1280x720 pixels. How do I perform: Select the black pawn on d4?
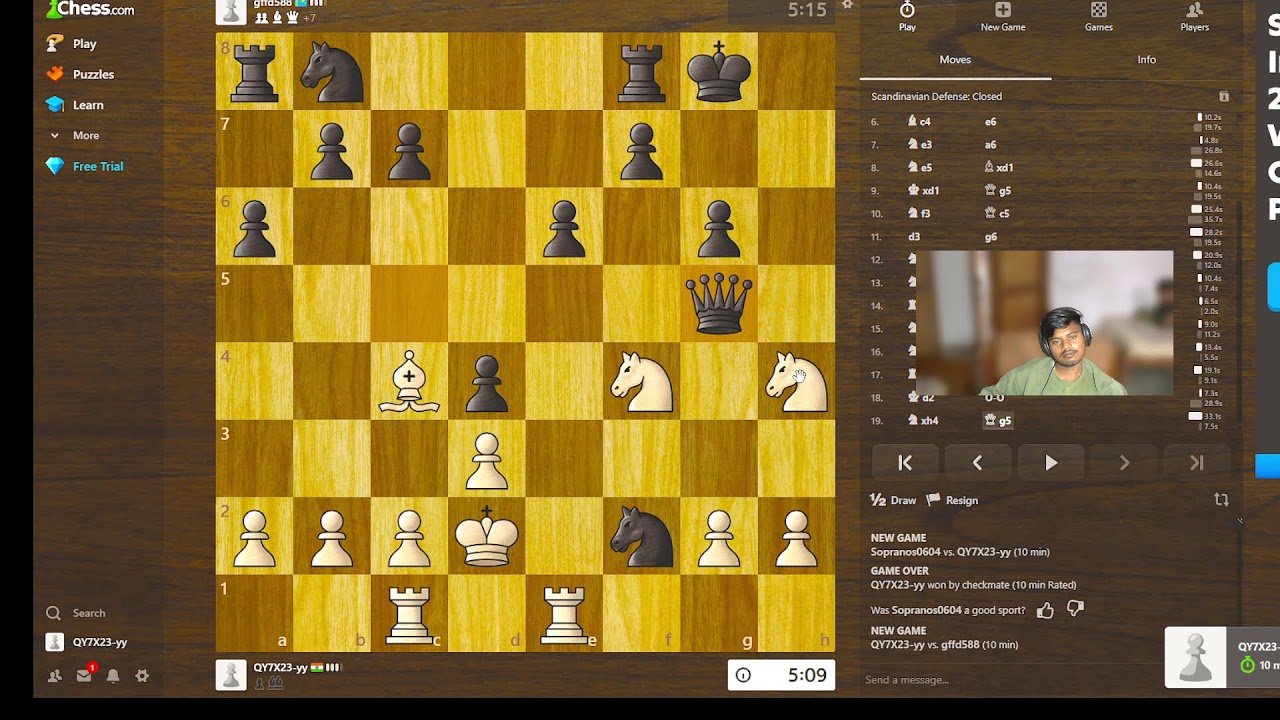click(487, 382)
